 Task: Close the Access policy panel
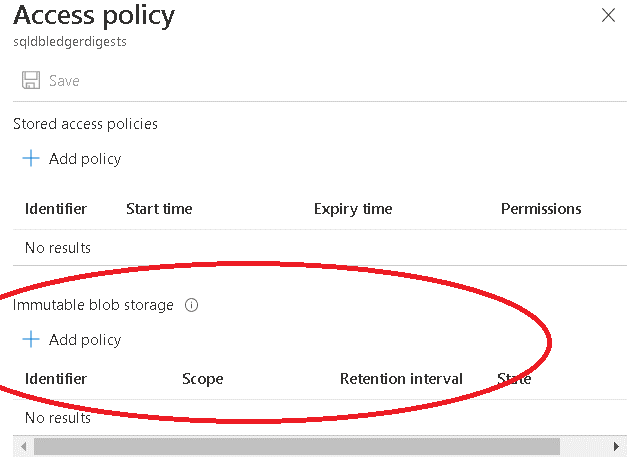pos(608,15)
